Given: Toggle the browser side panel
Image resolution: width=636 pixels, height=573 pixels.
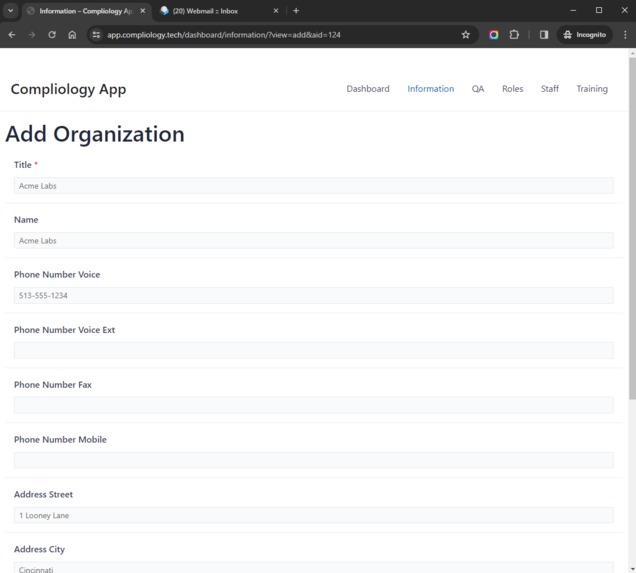Looking at the screenshot, I should click(544, 35).
